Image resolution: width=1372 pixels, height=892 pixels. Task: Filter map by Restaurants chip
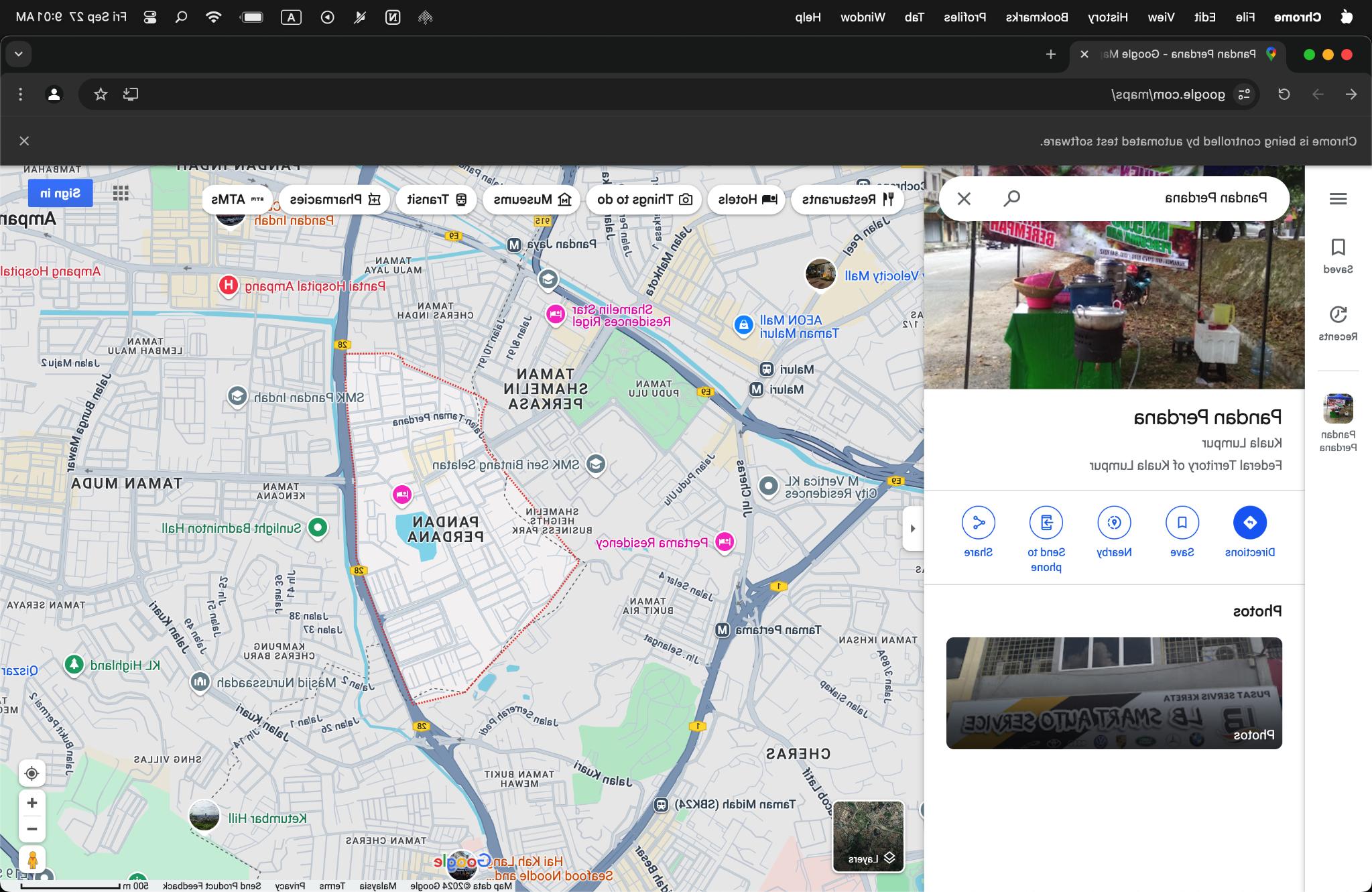coord(848,200)
